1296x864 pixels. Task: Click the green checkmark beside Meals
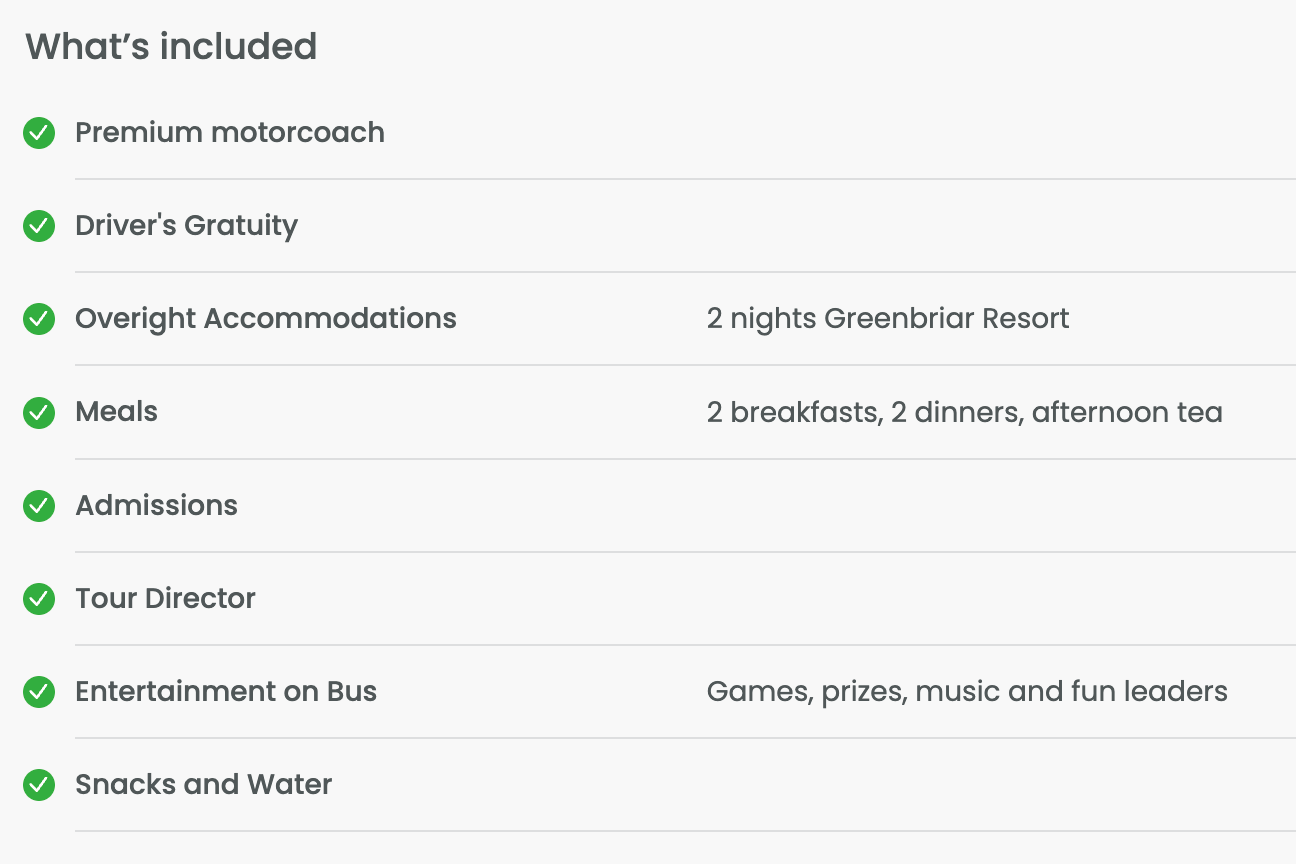39,412
